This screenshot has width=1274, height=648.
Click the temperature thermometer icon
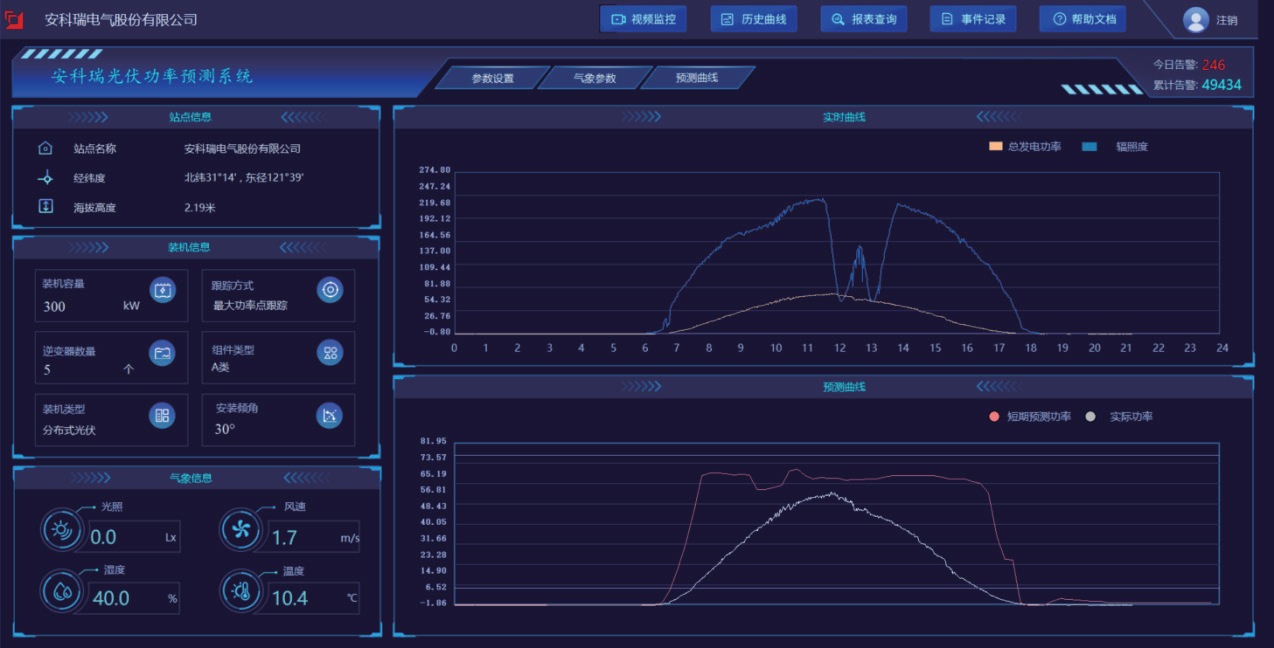point(240,592)
